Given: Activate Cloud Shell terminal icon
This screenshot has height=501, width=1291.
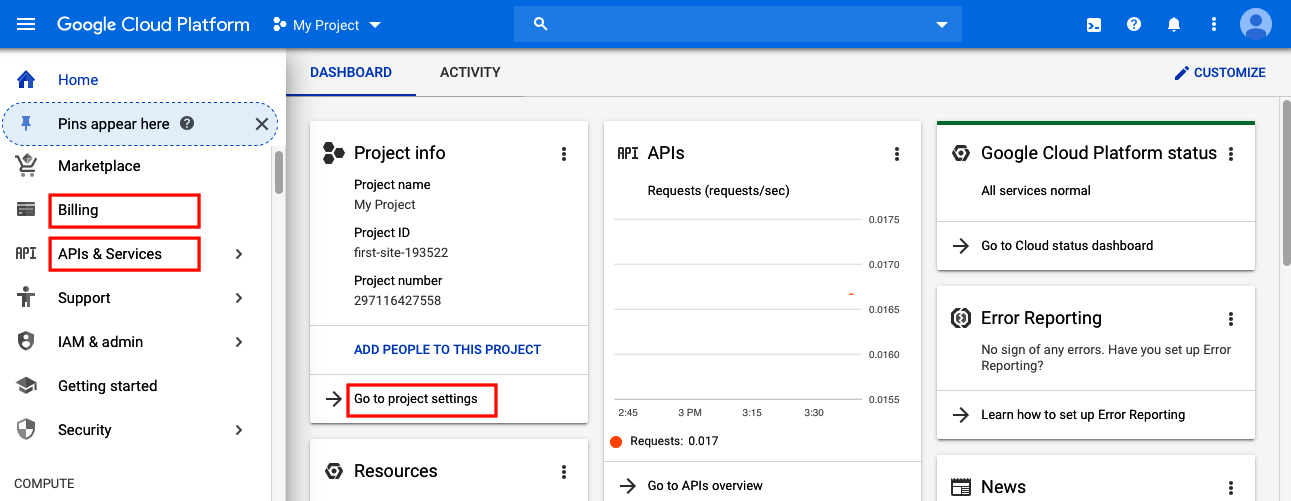Looking at the screenshot, I should tap(1094, 24).
